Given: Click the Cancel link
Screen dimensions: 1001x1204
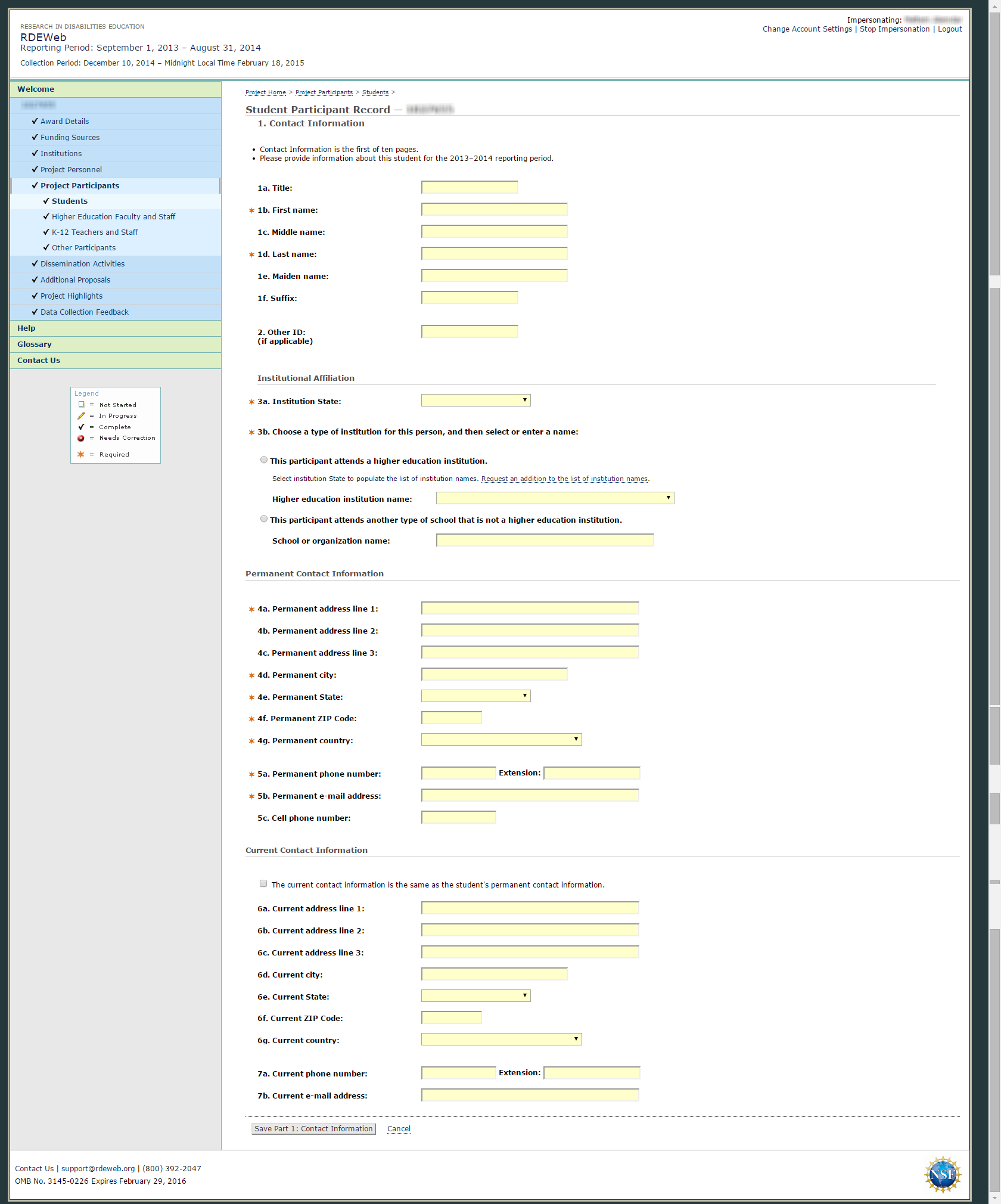Looking at the screenshot, I should point(399,1129).
